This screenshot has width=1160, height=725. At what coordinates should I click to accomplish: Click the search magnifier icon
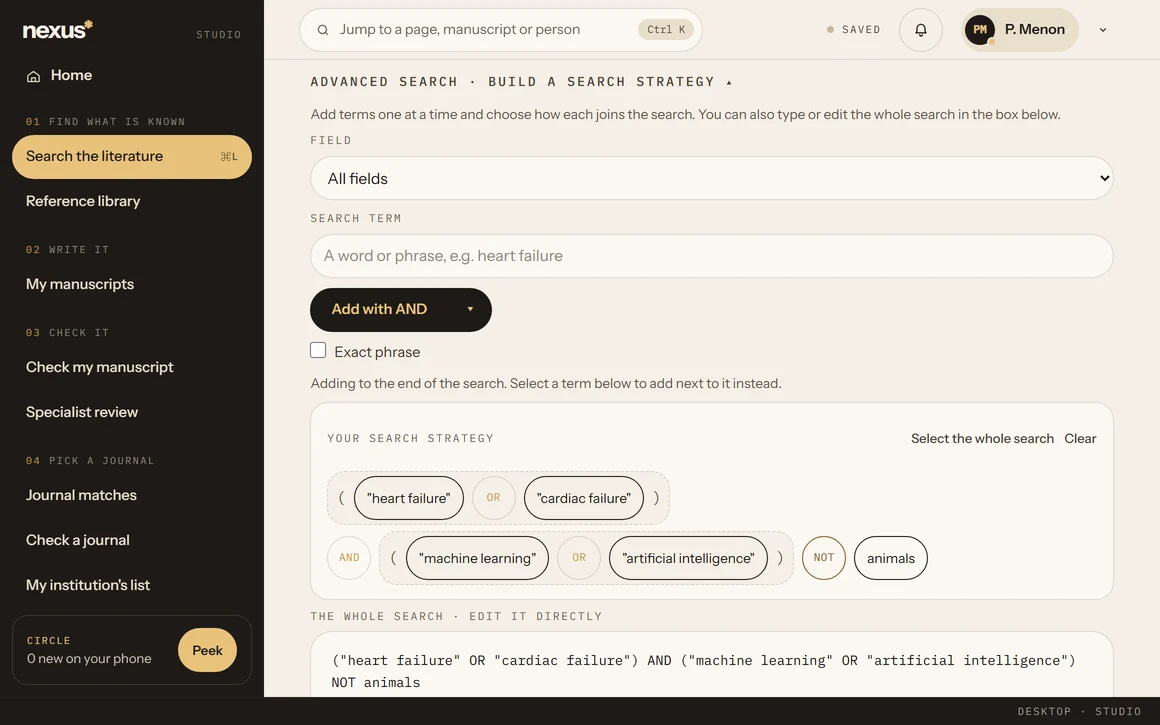pyautogui.click(x=323, y=30)
